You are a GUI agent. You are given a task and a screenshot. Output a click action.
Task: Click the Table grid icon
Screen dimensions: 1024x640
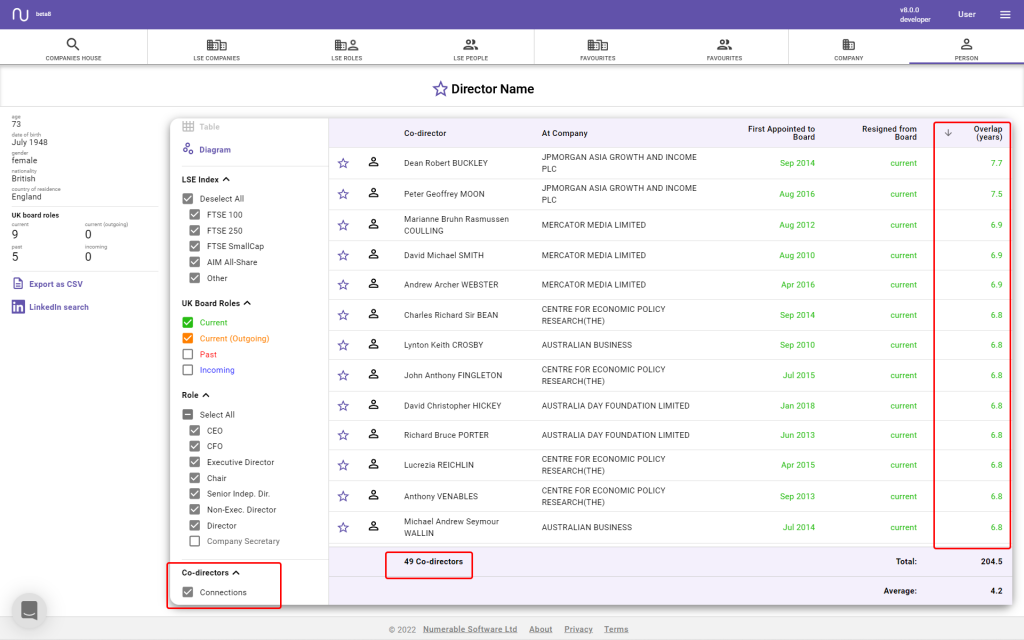point(188,126)
